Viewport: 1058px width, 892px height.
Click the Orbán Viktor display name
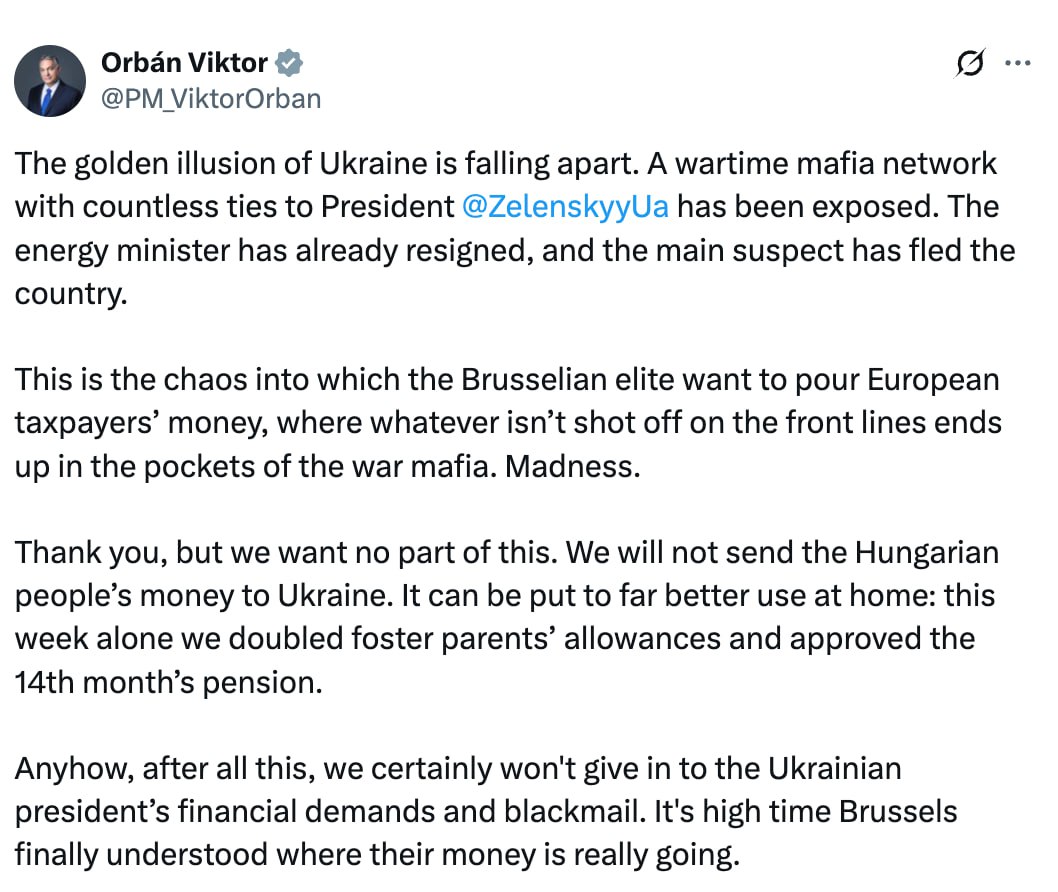click(184, 63)
